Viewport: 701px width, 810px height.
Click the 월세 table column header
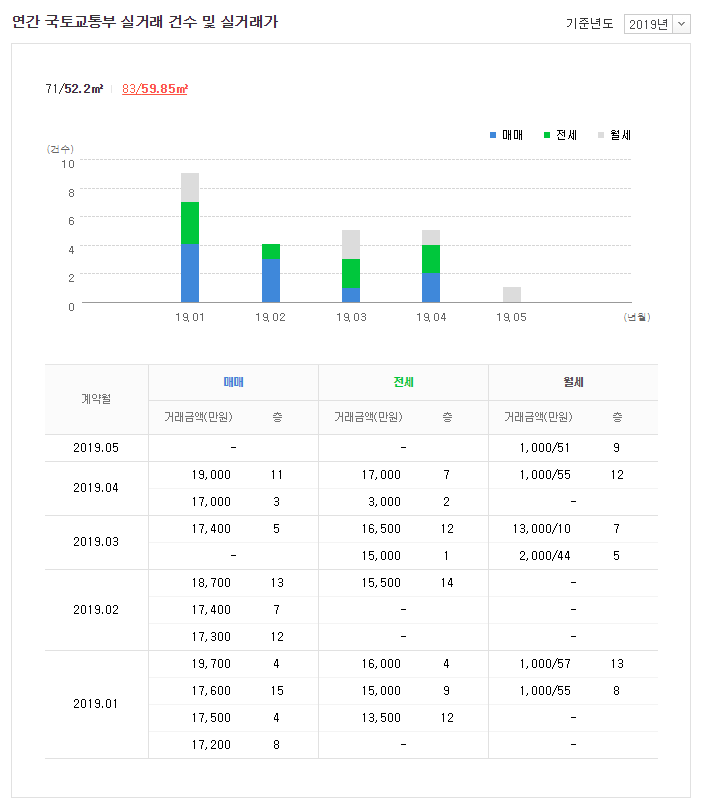[573, 382]
